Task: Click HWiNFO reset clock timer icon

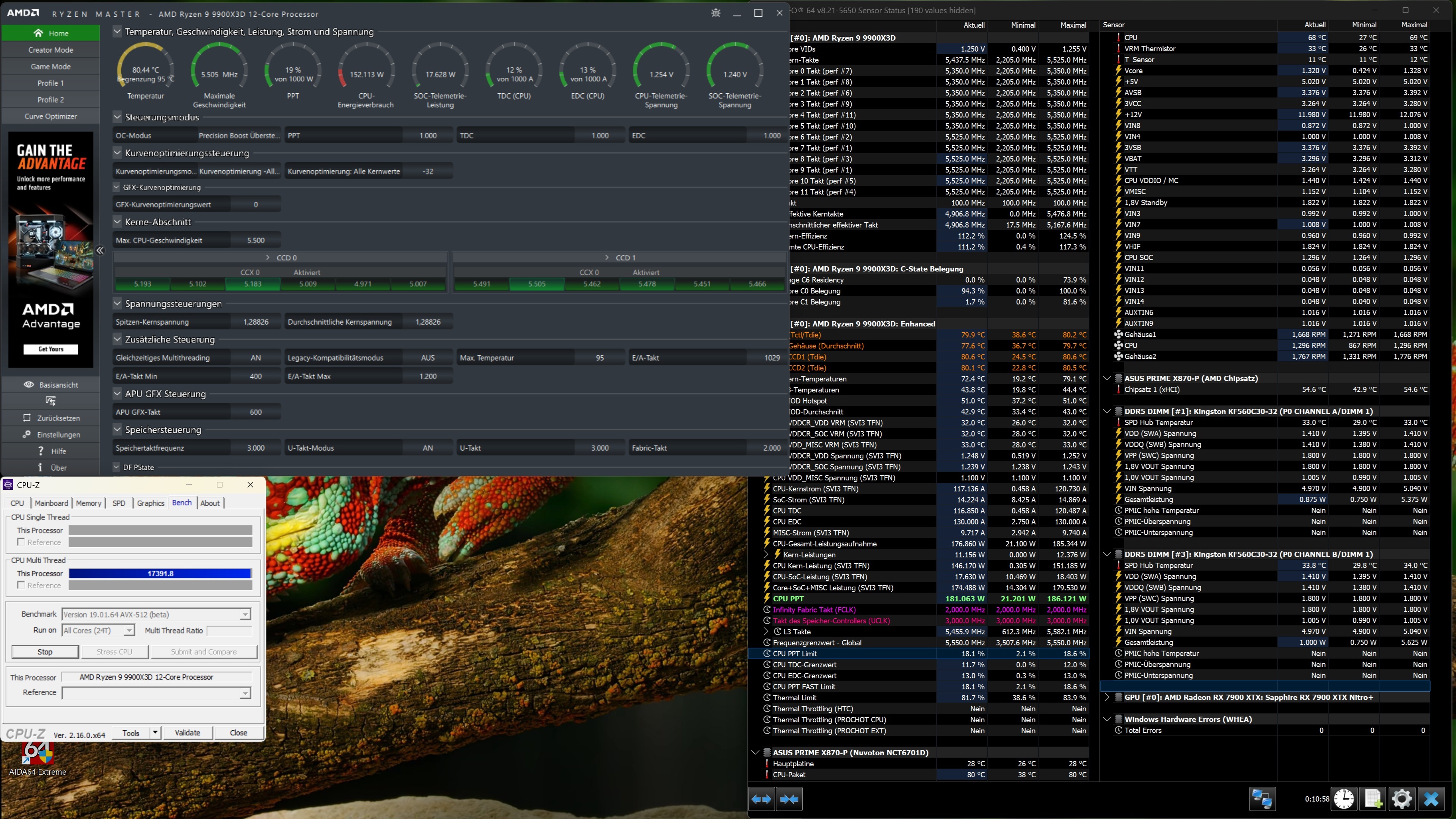Action: (x=1344, y=799)
